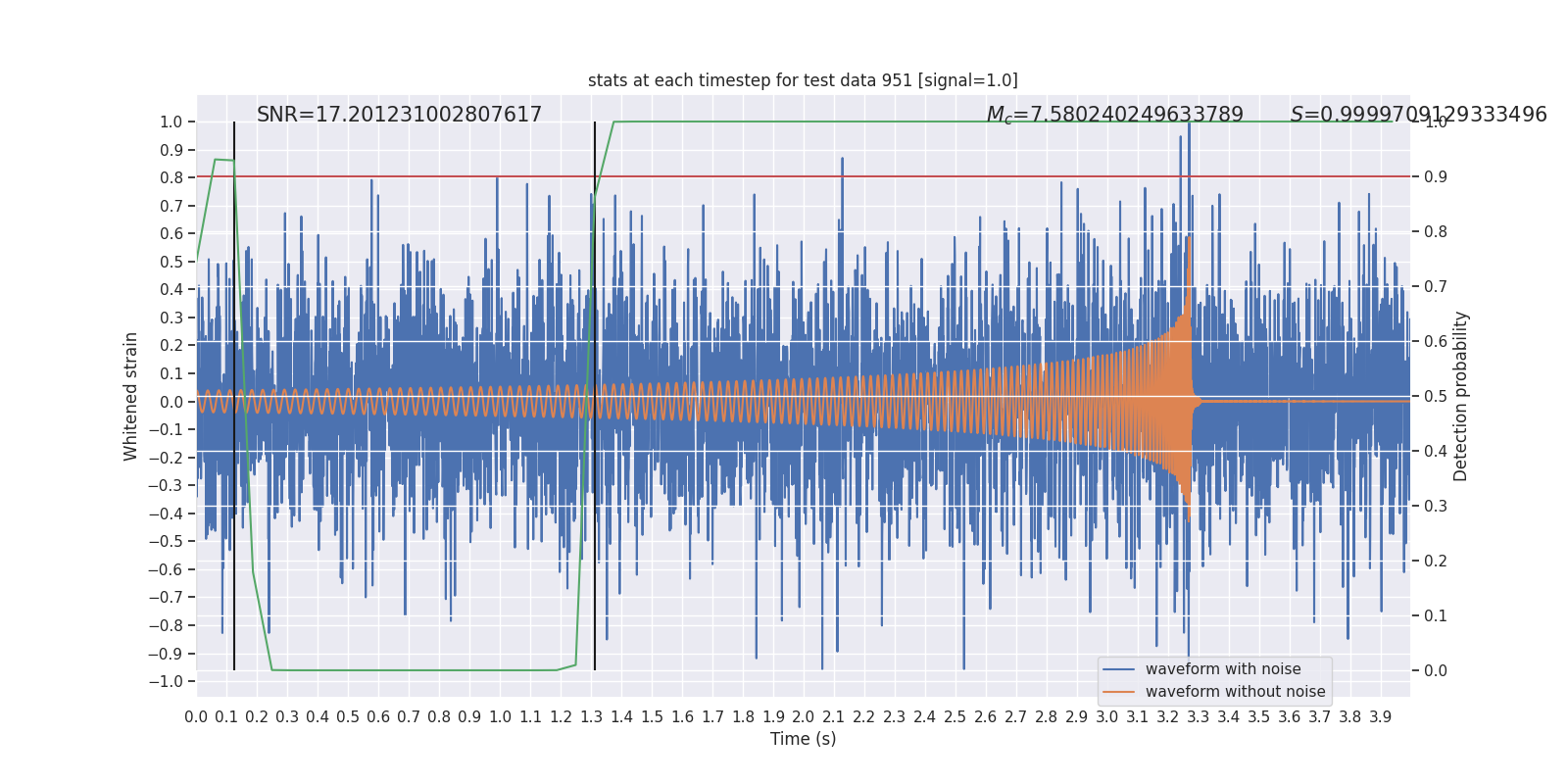This screenshot has width=1568, height=784.
Task: Click the green probability curve's flat bottom segment
Action: point(415,670)
